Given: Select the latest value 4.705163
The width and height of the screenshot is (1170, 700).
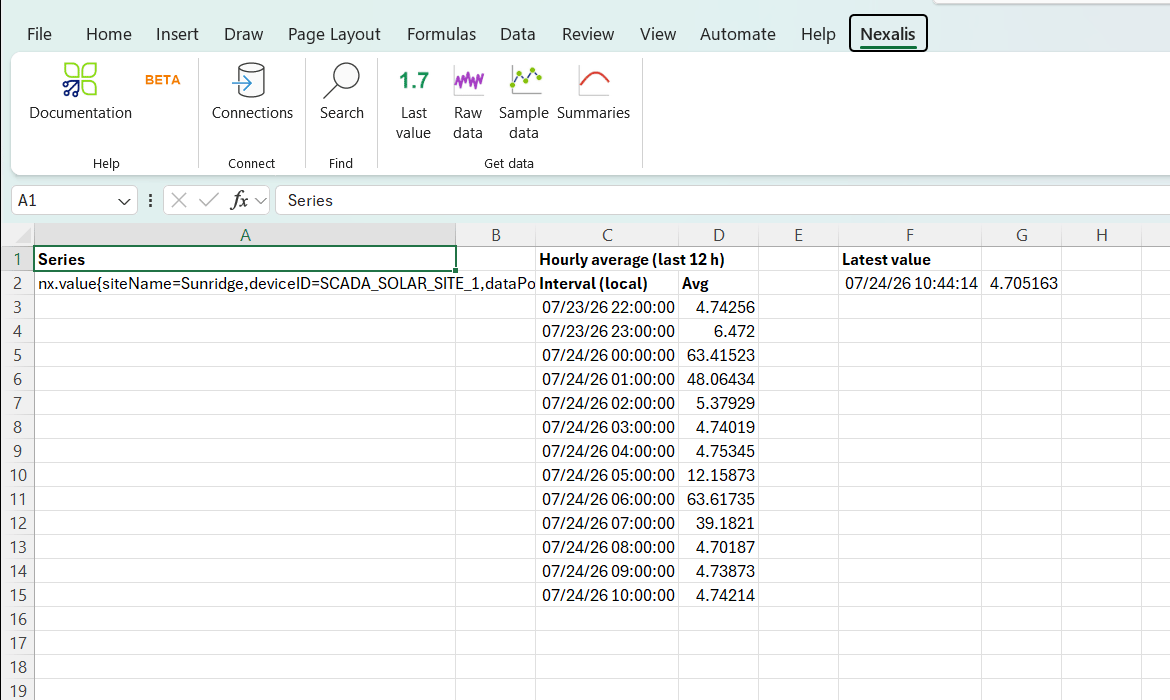Looking at the screenshot, I should point(1022,284).
